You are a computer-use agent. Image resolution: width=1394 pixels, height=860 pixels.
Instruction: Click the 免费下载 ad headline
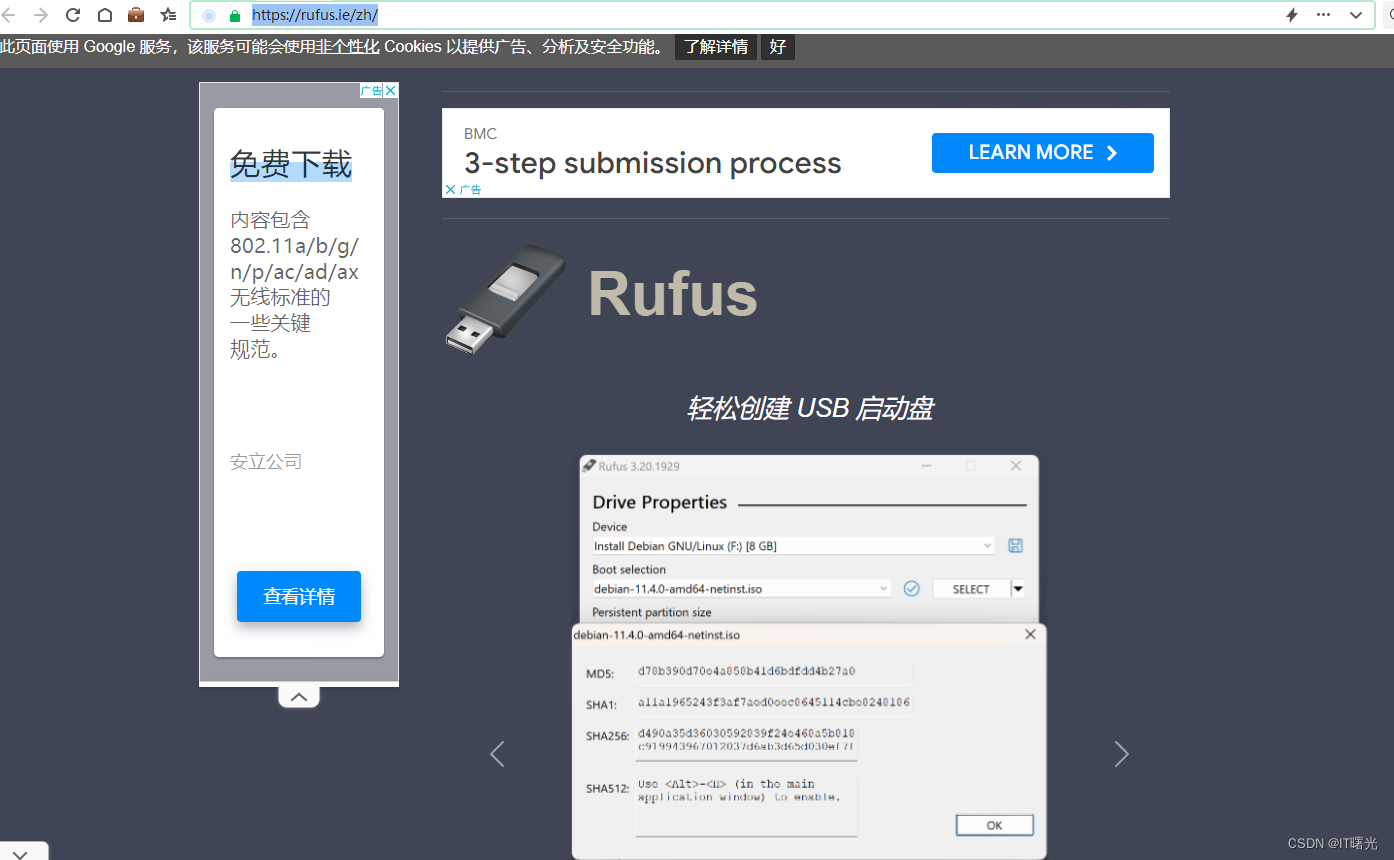291,164
